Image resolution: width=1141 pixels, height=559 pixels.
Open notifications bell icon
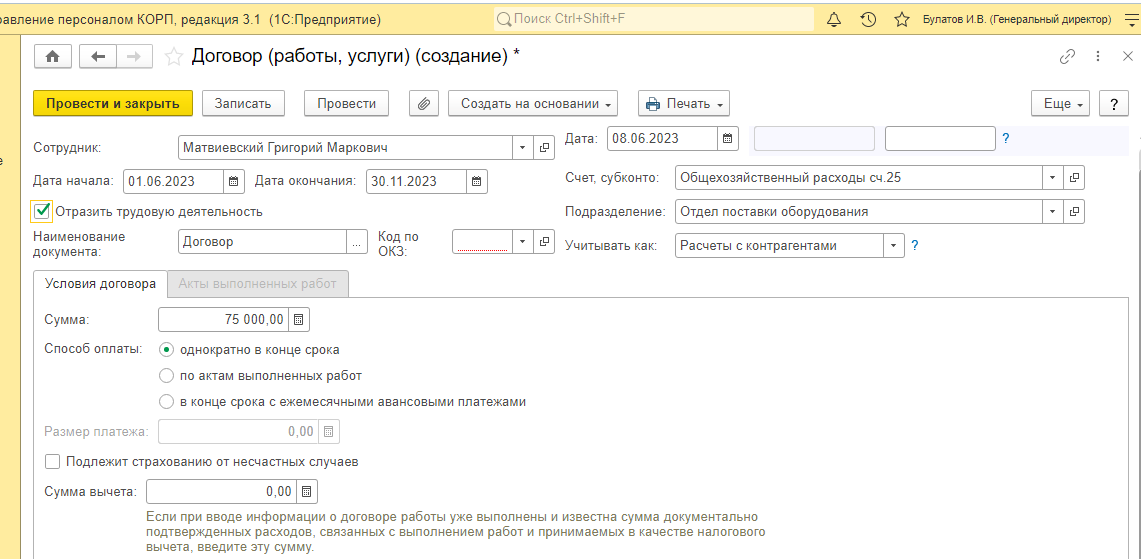[834, 19]
